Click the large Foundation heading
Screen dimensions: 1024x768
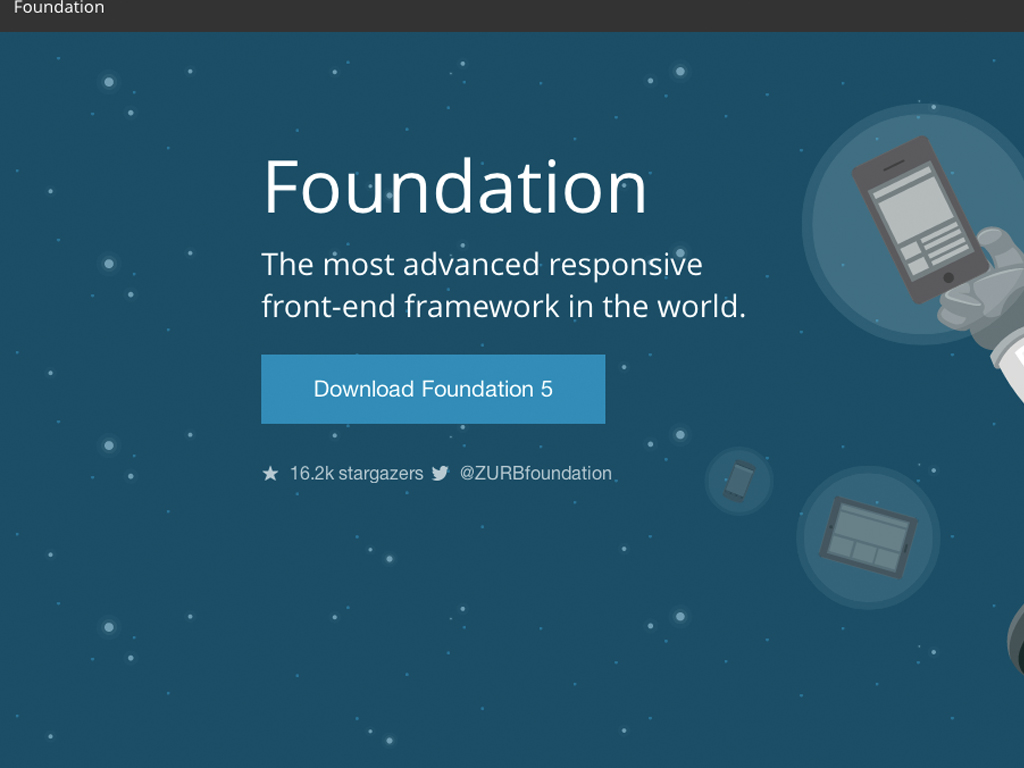pos(455,187)
